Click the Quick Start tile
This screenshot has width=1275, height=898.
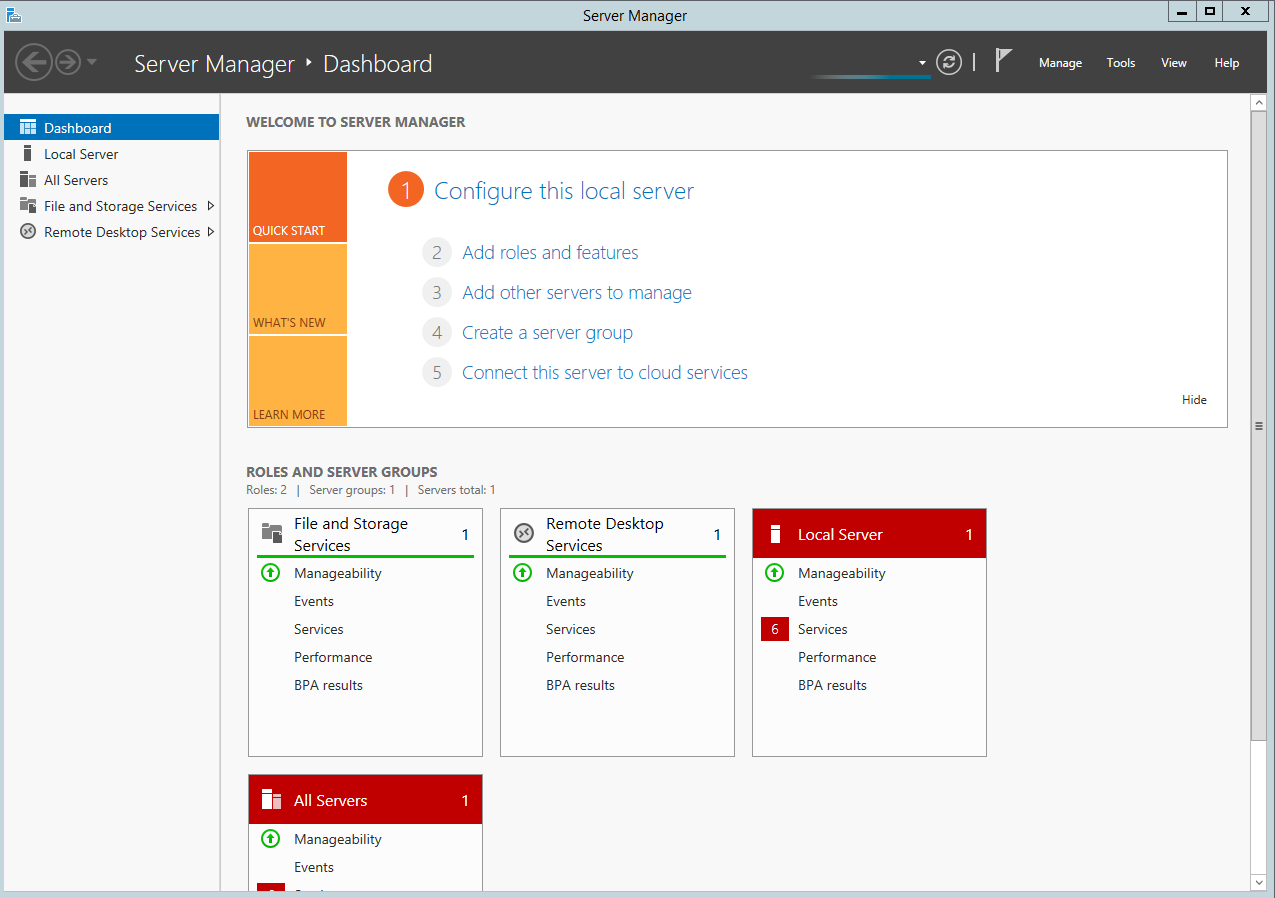[298, 197]
